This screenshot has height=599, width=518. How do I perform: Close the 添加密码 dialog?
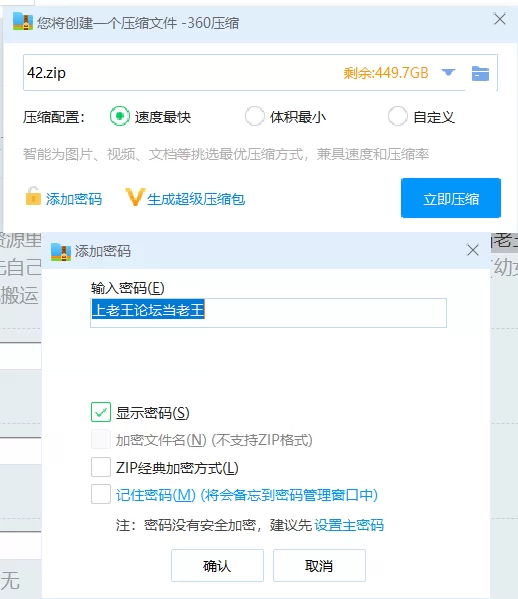click(x=473, y=250)
